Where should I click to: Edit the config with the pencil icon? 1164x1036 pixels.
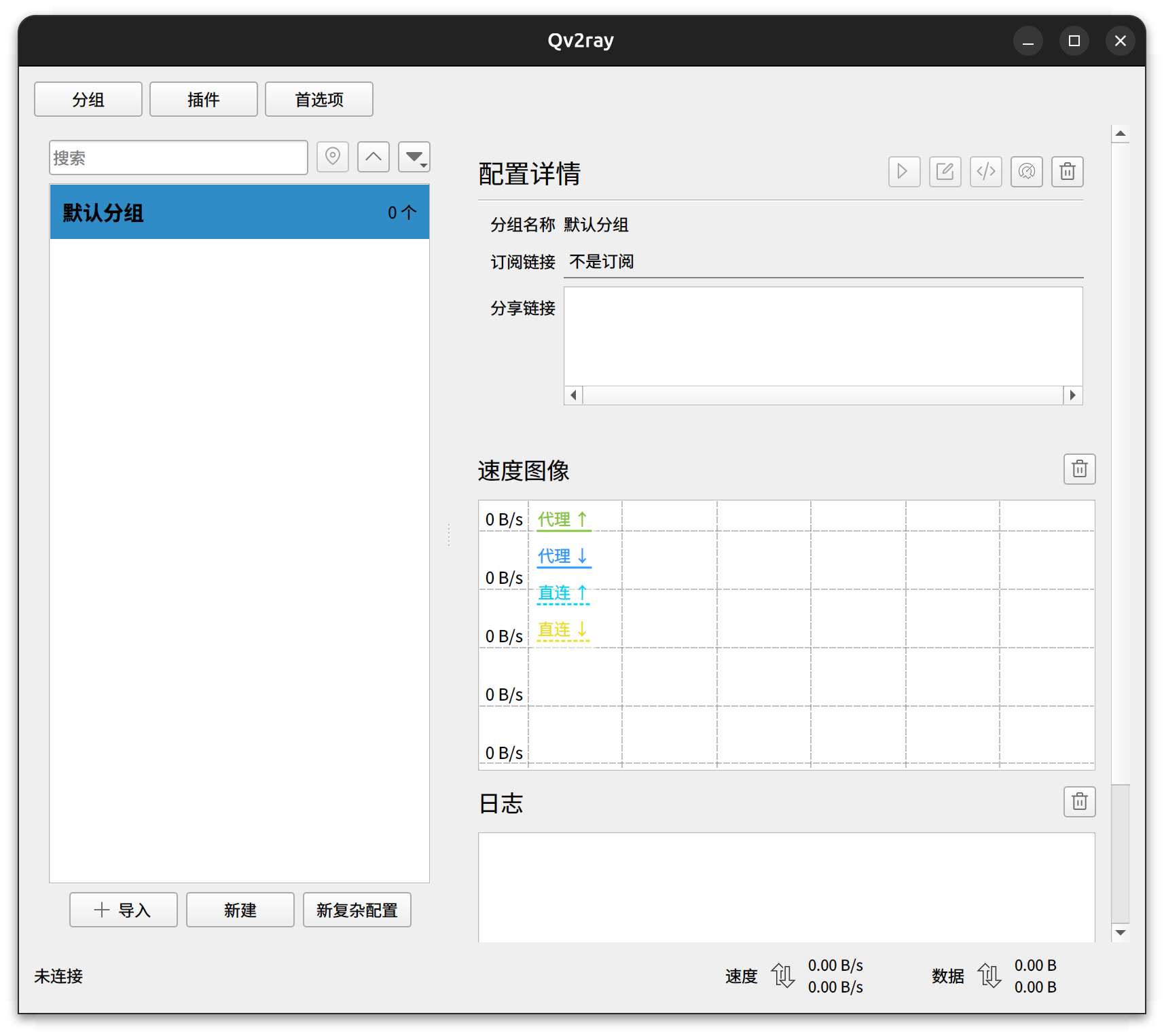pyautogui.click(x=945, y=171)
